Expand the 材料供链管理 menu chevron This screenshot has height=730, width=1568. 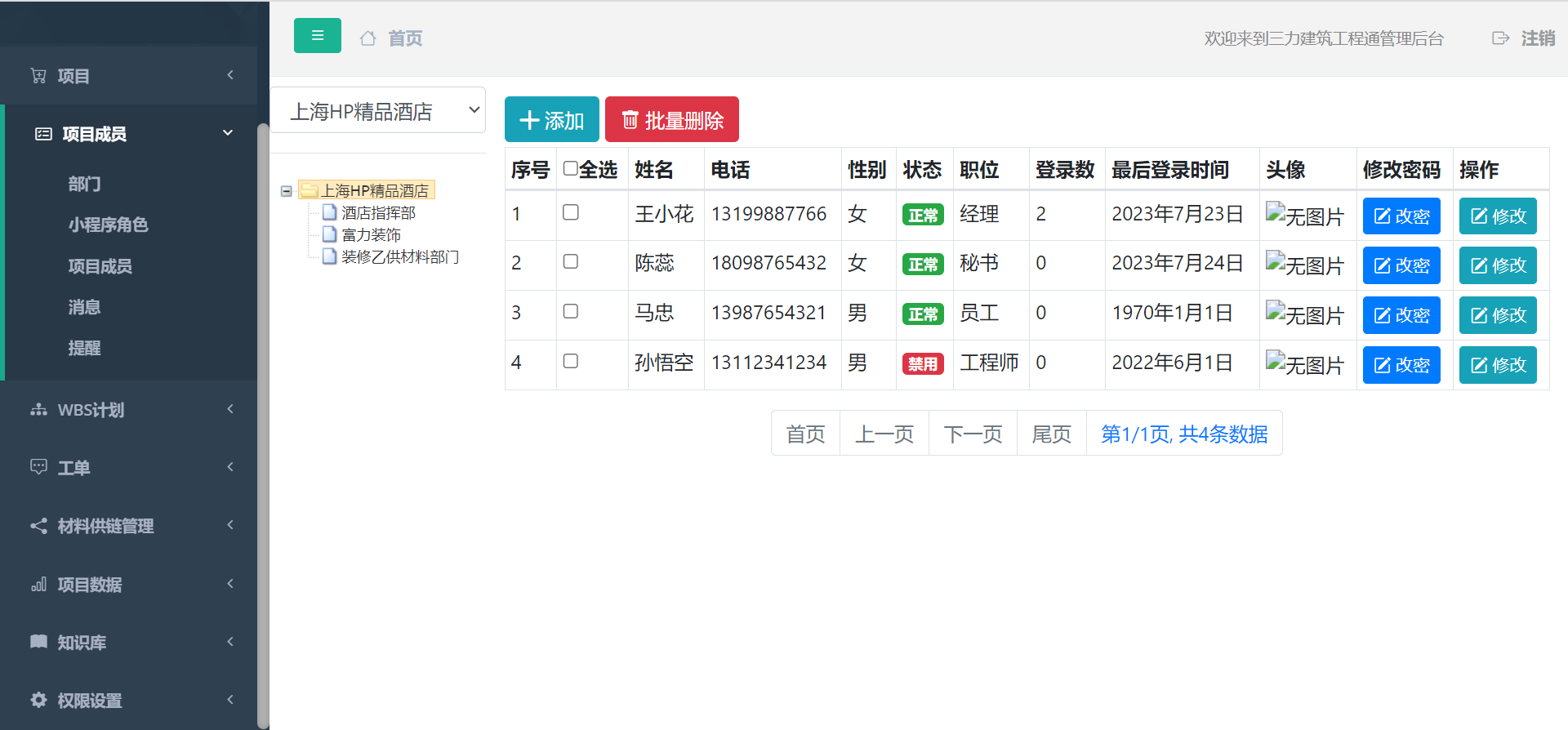tap(230, 524)
